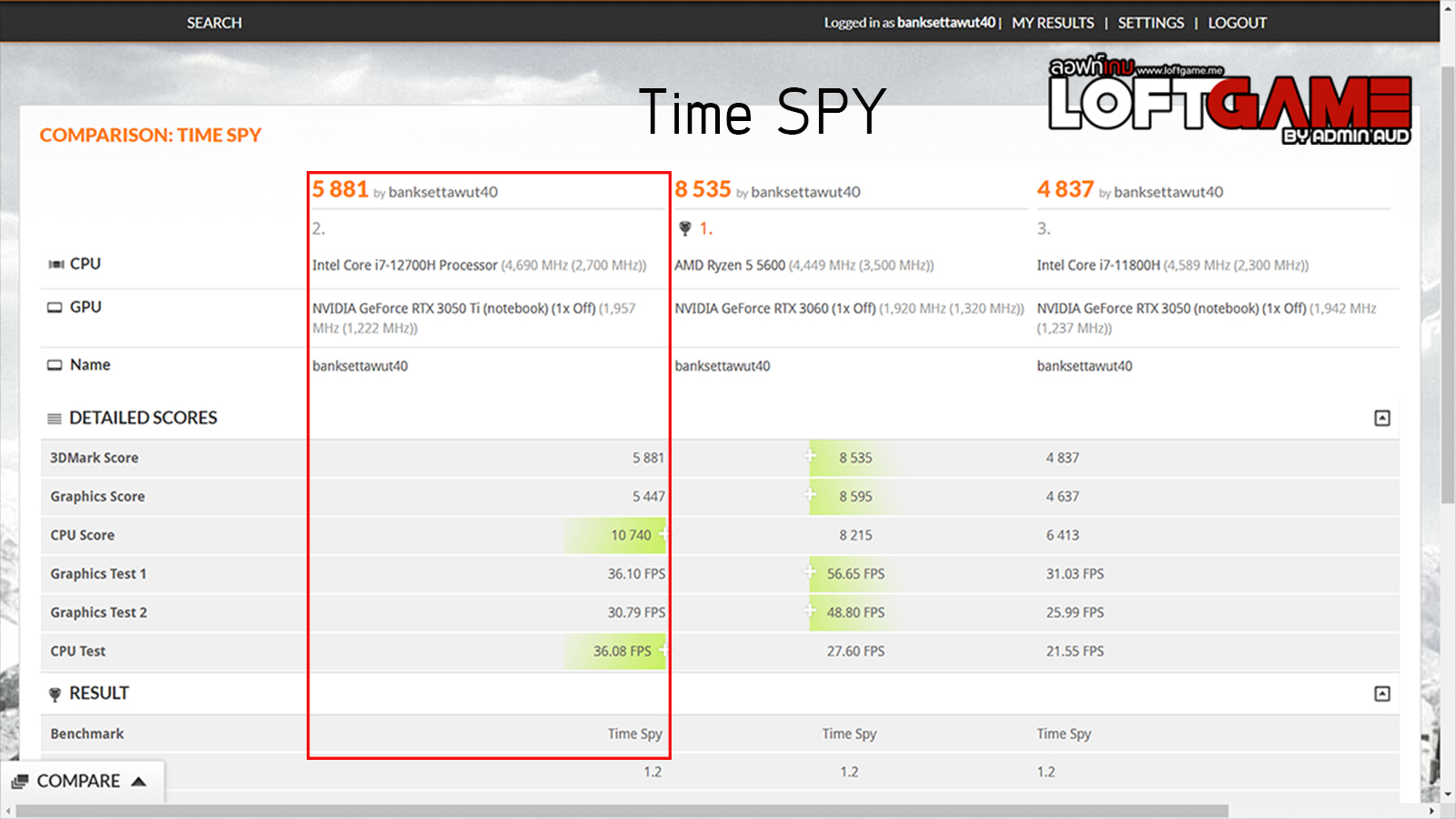This screenshot has height=819, width=1456.
Task: Open SETTINGS in top bar
Action: (1151, 23)
